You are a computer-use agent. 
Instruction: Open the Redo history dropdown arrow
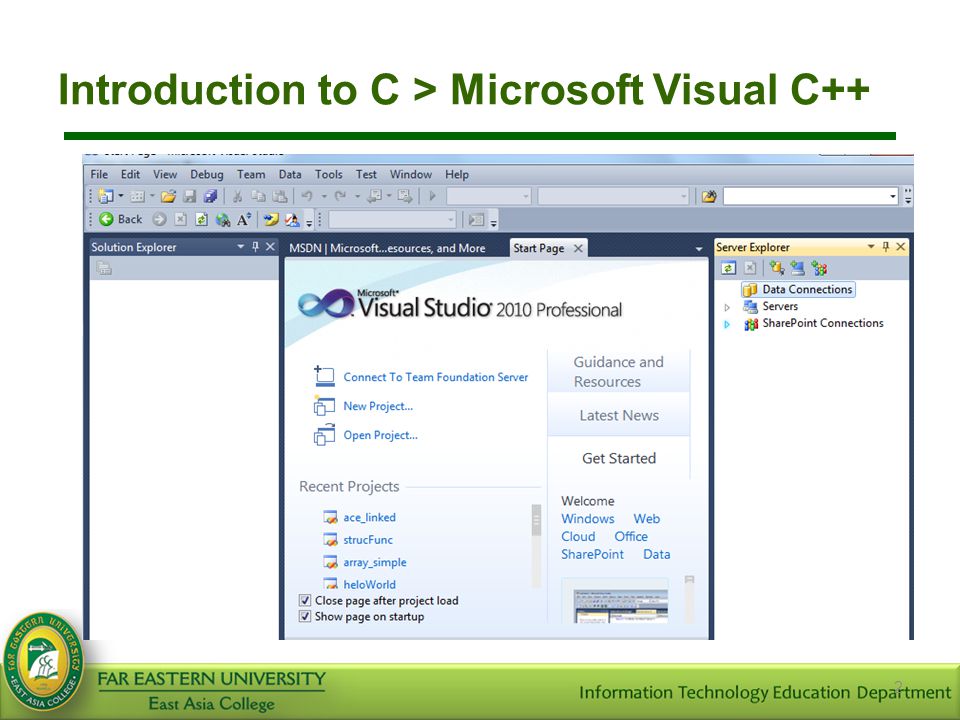(357, 196)
